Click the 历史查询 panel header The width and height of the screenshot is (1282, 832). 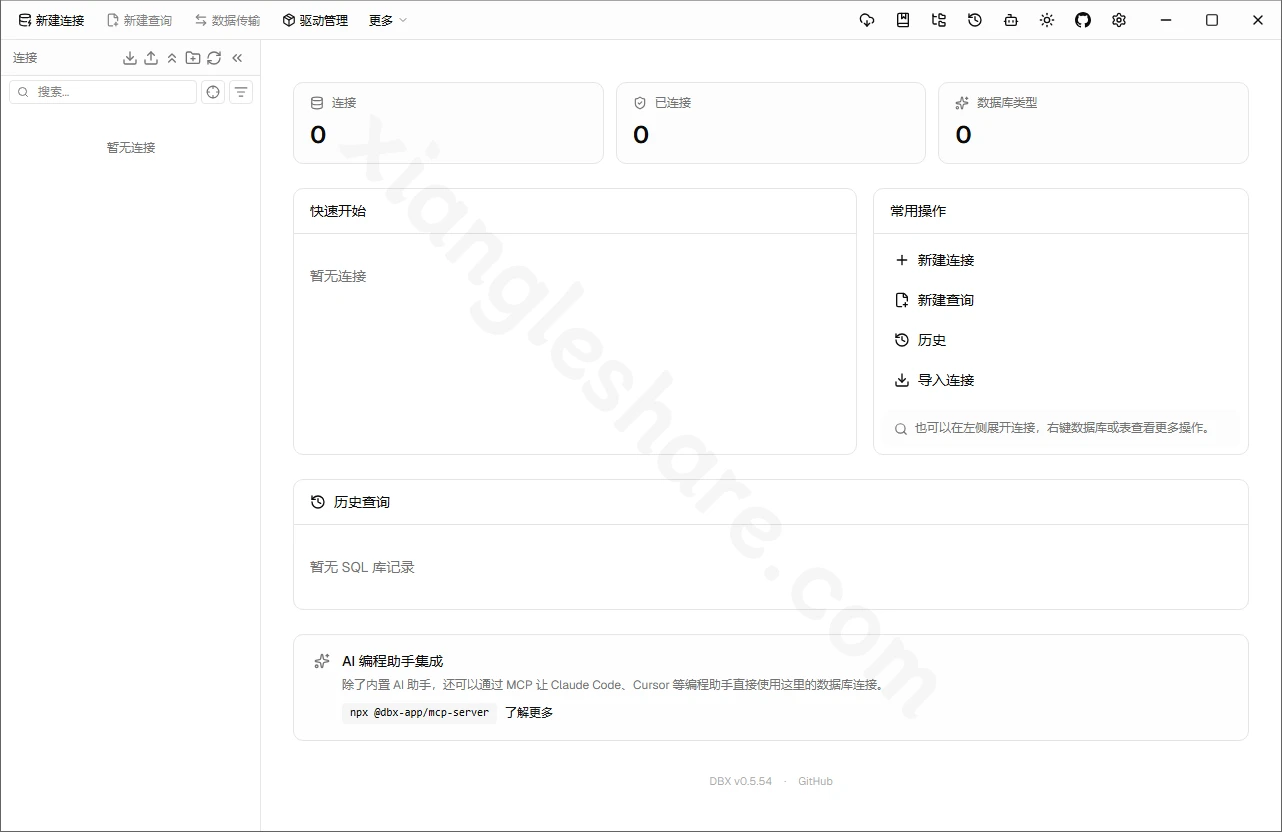coord(771,502)
